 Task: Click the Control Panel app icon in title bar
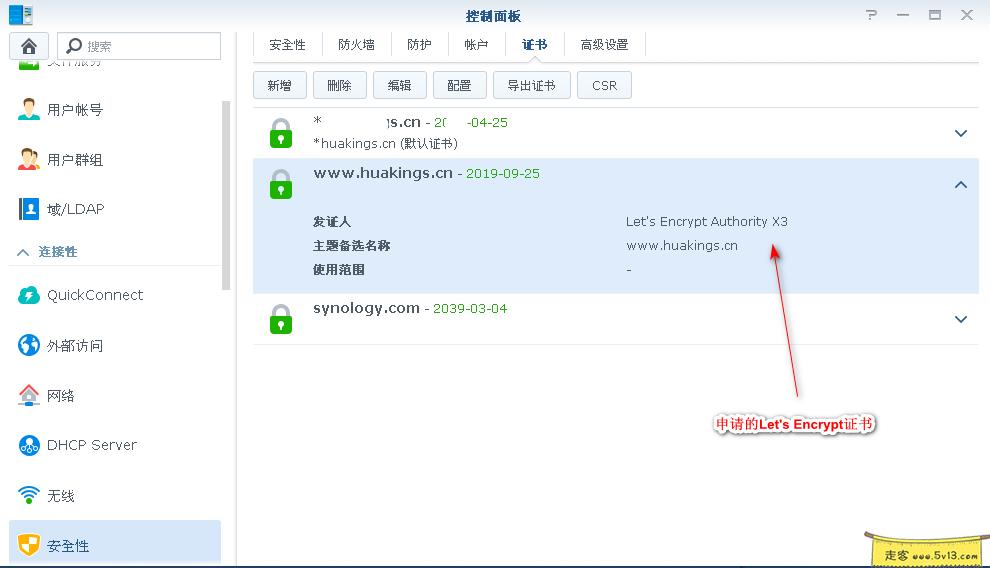21,14
